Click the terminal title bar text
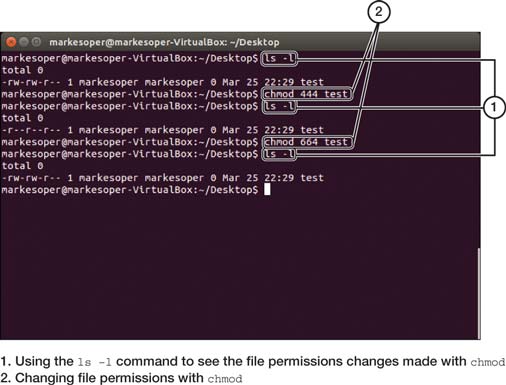This screenshot has height=385, width=506. pos(164,42)
